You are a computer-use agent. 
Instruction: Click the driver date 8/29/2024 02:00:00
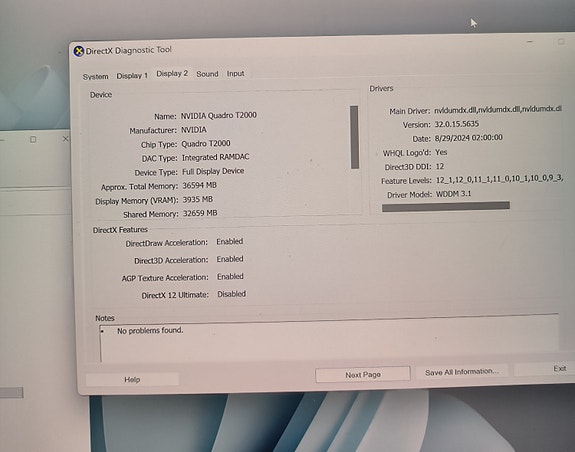click(x=469, y=138)
